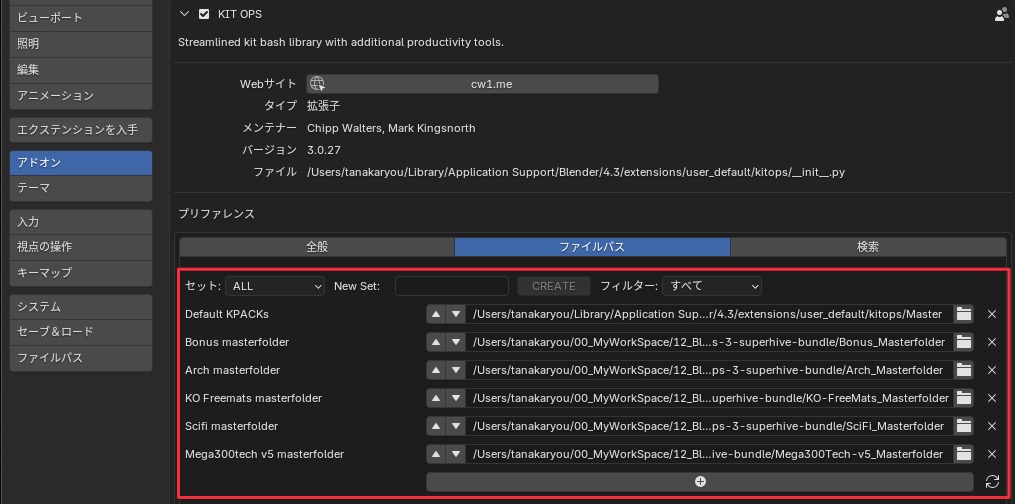The height and width of the screenshot is (504, 1015).
Task: Move Scifi masterfolder row down
Action: click(456, 426)
